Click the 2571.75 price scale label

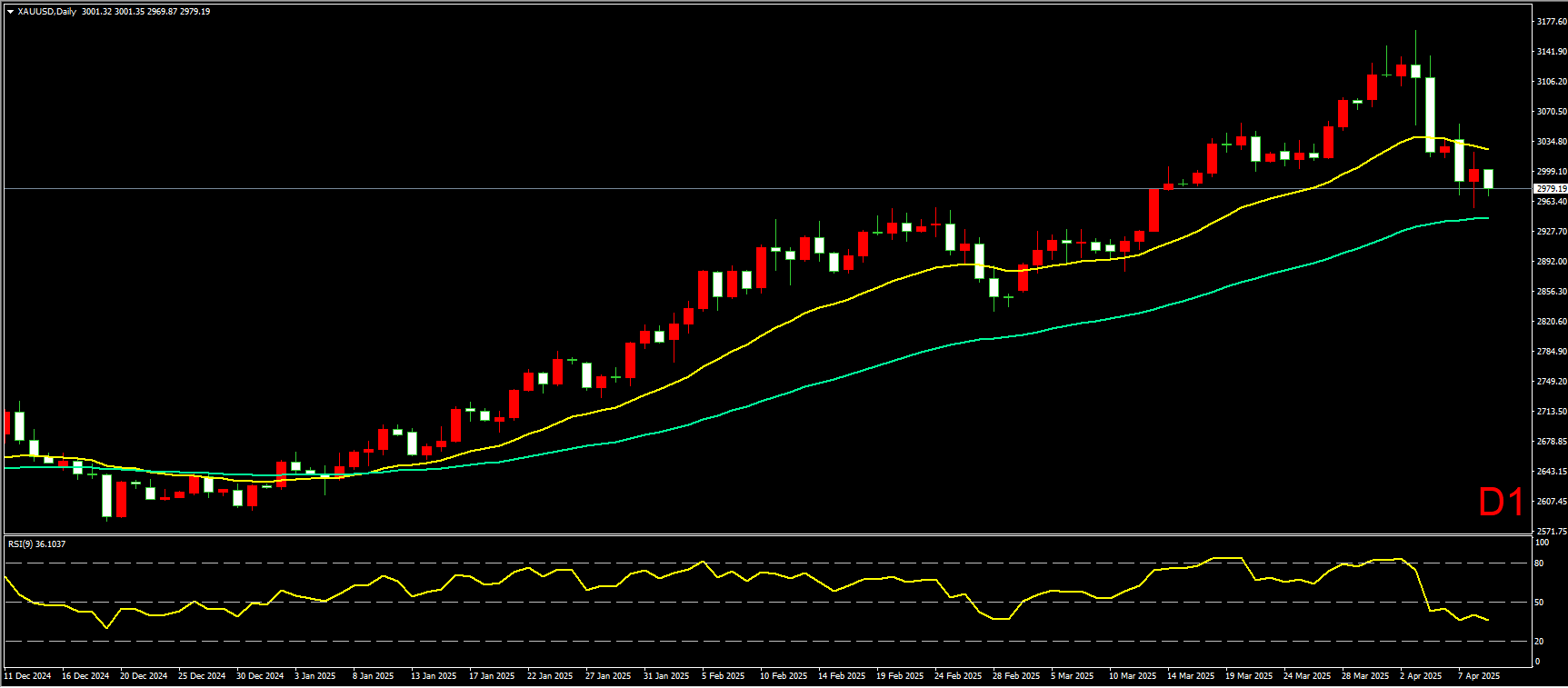tap(1552, 531)
